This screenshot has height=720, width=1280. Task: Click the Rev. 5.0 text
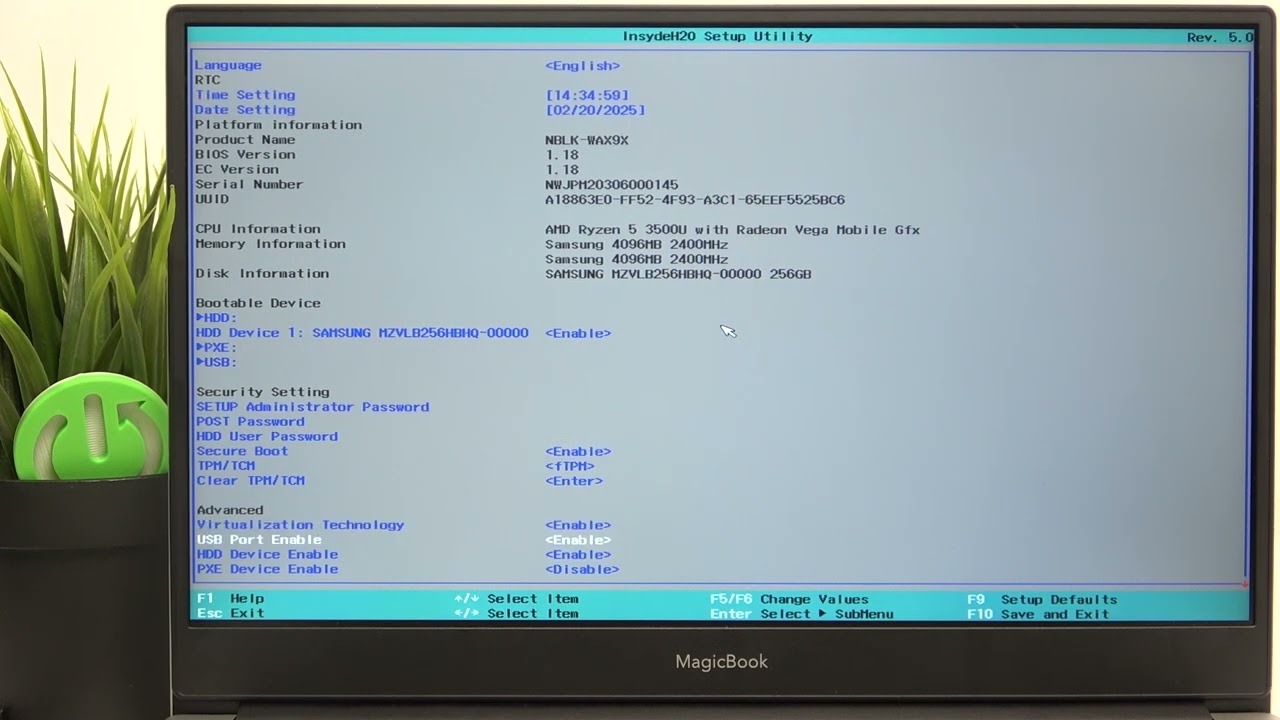(1220, 37)
